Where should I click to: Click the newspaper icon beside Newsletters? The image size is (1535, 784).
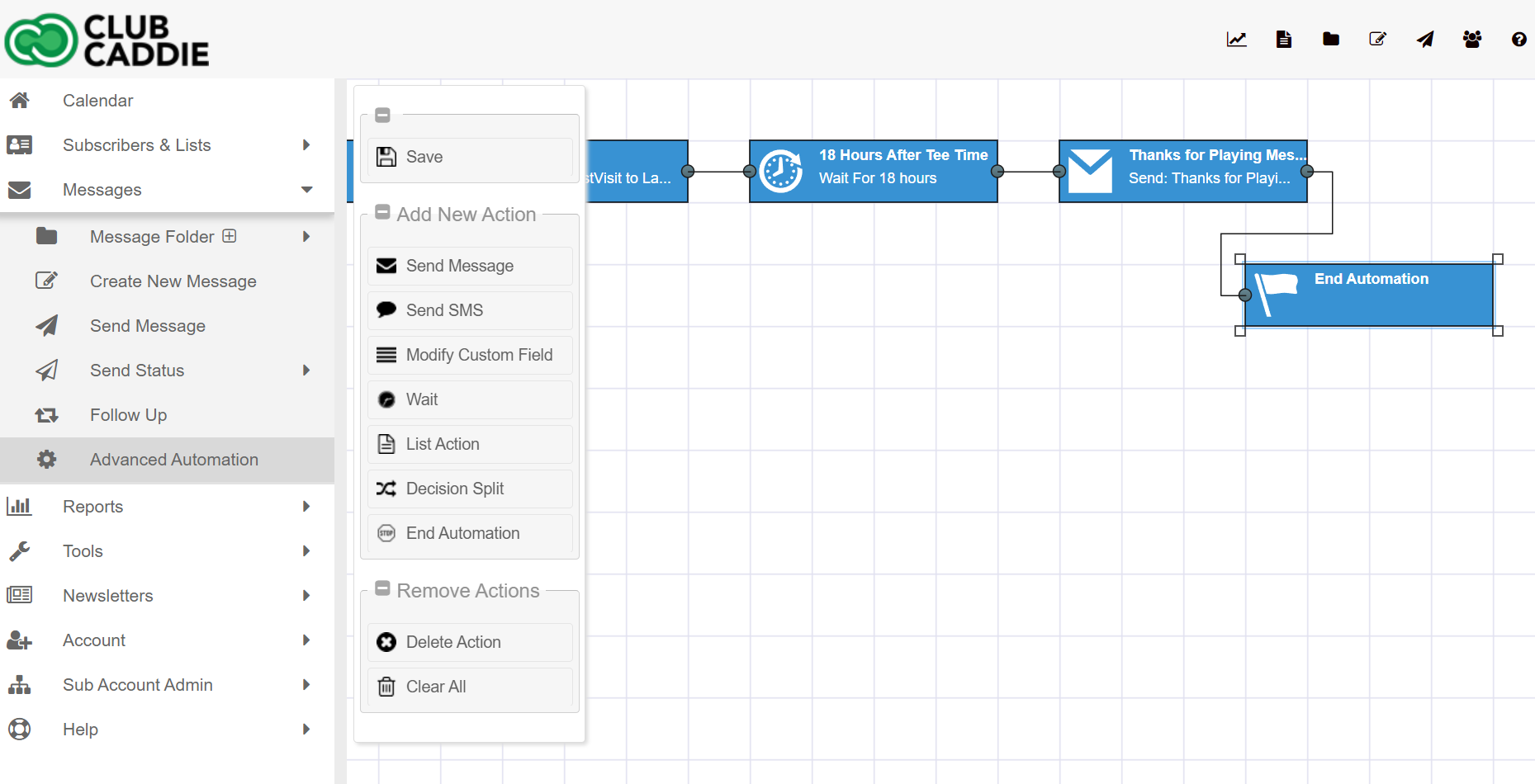tap(20, 595)
